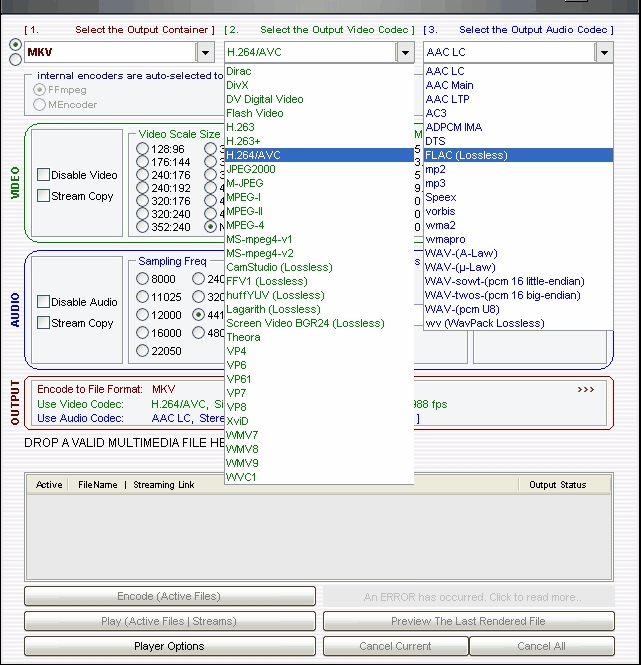641x665 pixels.
Task: Choose MPEG-4 video codec
Action: (319, 225)
